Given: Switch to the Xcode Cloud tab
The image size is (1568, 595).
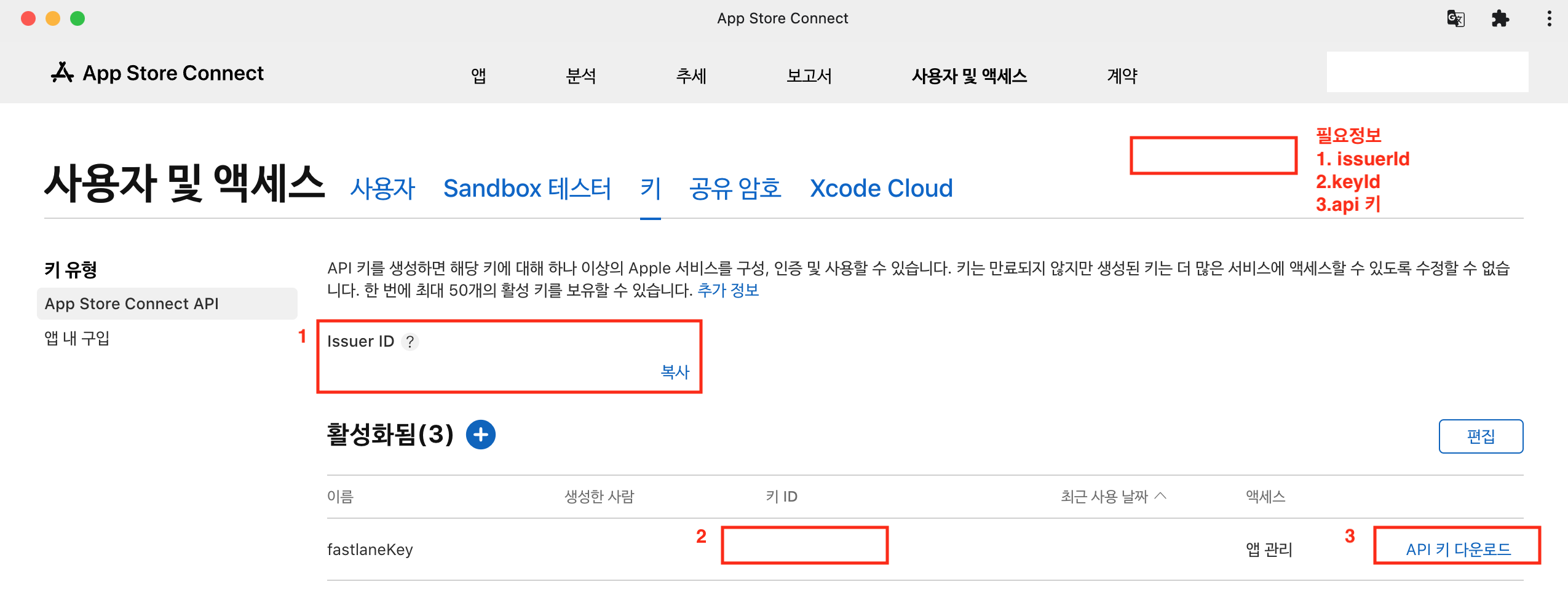Looking at the screenshot, I should click(x=881, y=188).
